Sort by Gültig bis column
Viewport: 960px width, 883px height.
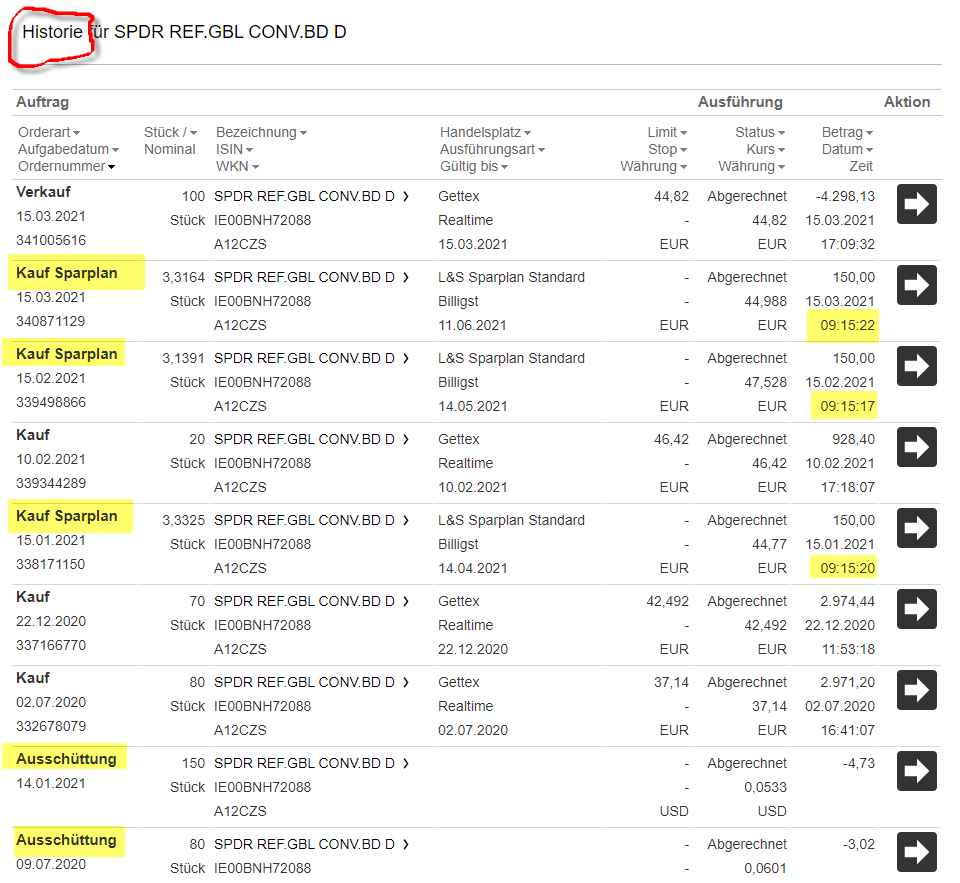pyautogui.click(x=474, y=167)
